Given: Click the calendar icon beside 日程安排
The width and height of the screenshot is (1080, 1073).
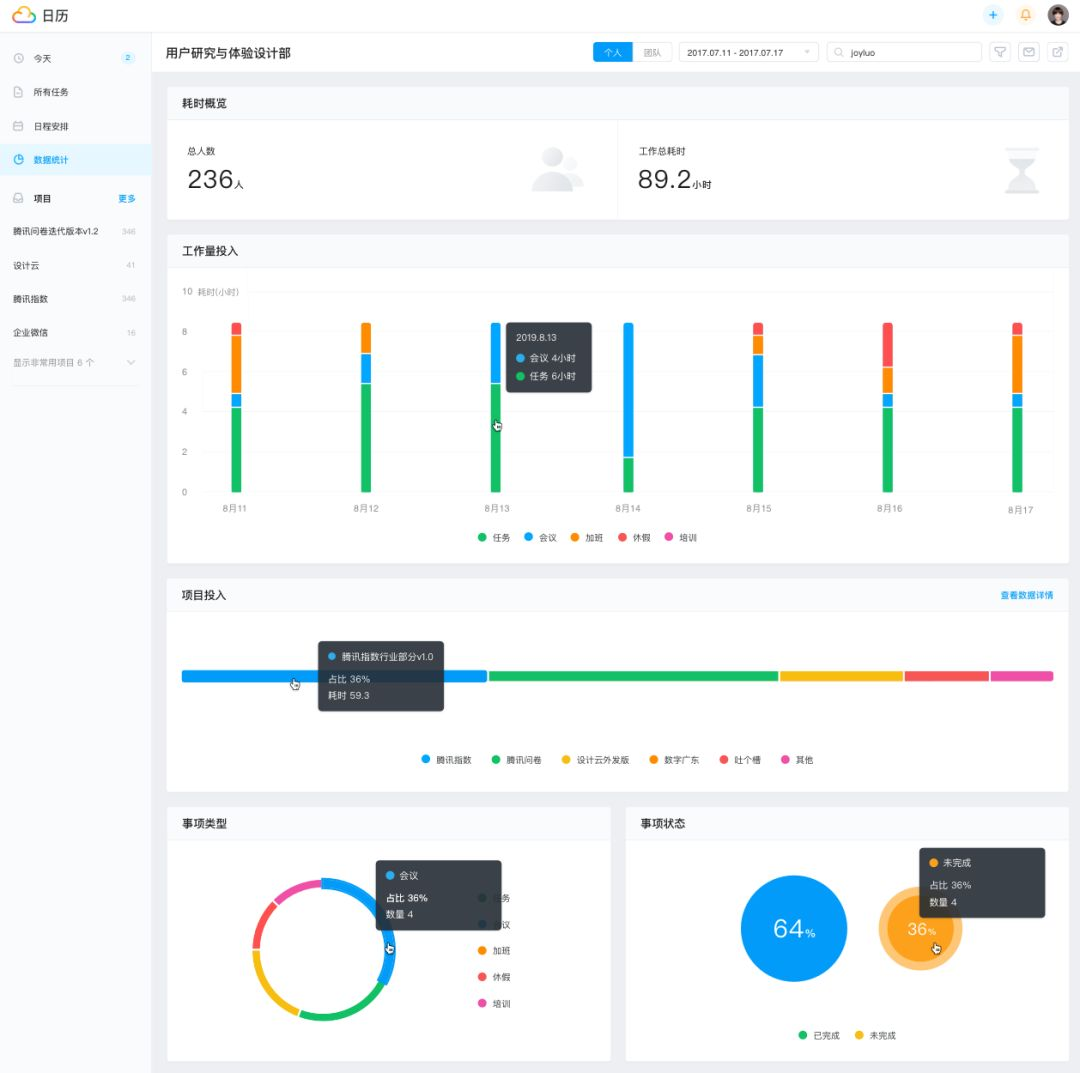Looking at the screenshot, I should [19, 126].
